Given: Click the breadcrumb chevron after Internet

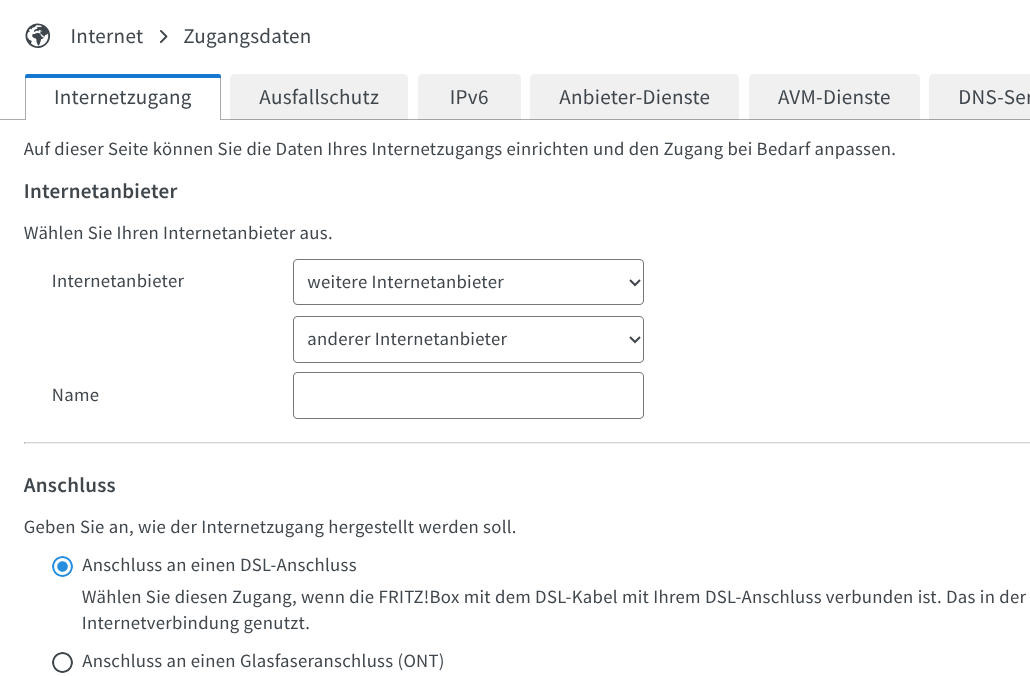Looking at the screenshot, I should tap(164, 37).
